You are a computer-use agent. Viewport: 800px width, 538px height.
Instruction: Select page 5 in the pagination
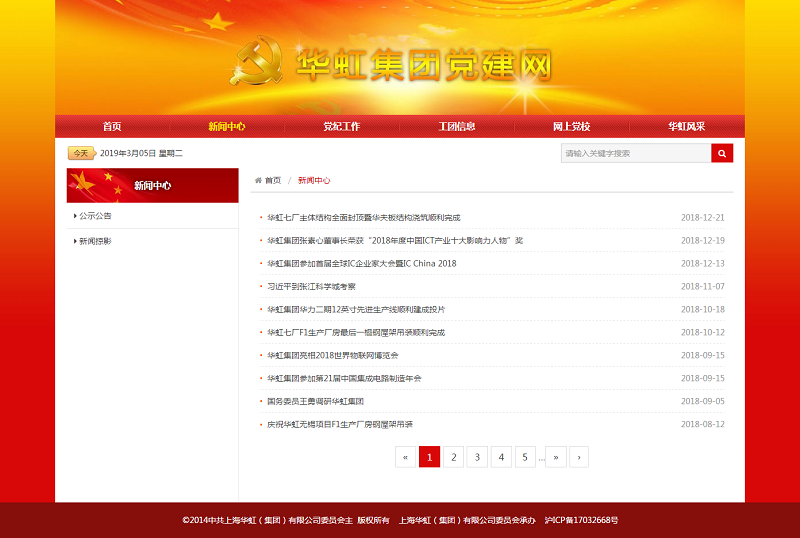coord(525,457)
